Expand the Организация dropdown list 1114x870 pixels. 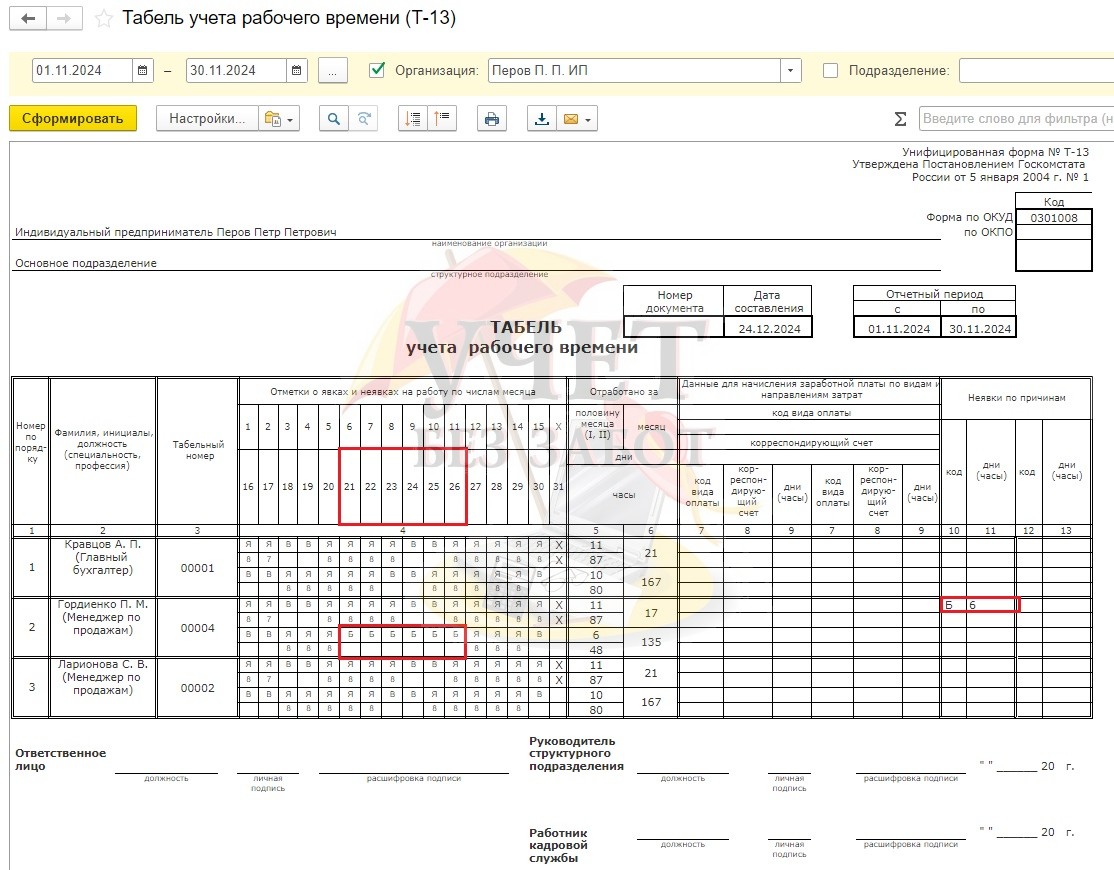point(791,70)
